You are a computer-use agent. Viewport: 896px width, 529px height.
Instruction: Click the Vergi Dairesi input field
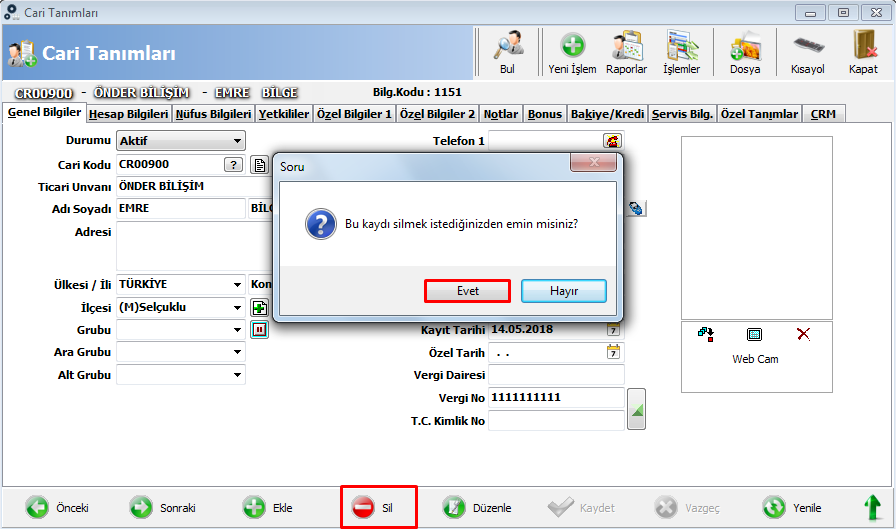[556, 375]
